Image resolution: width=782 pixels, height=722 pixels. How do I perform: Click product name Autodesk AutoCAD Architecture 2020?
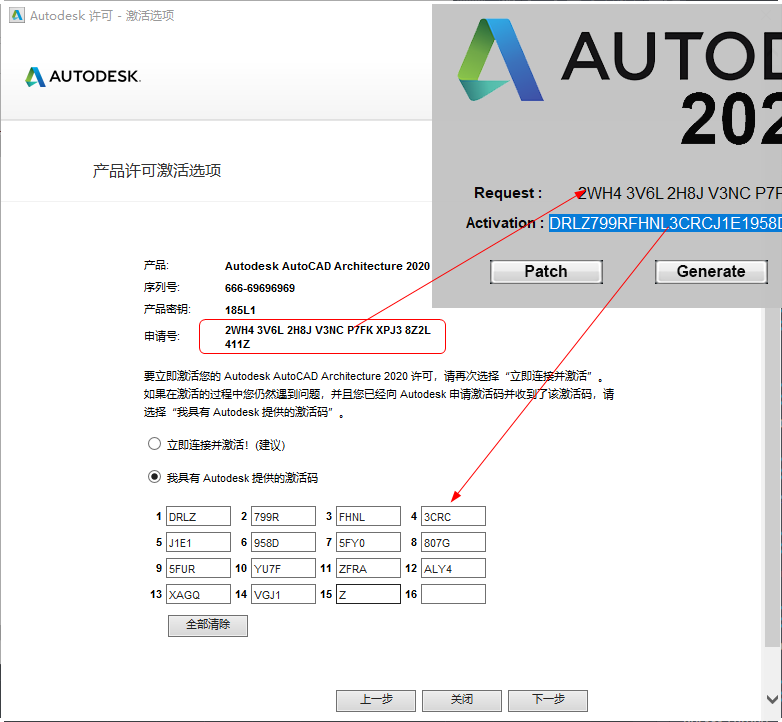point(327,266)
